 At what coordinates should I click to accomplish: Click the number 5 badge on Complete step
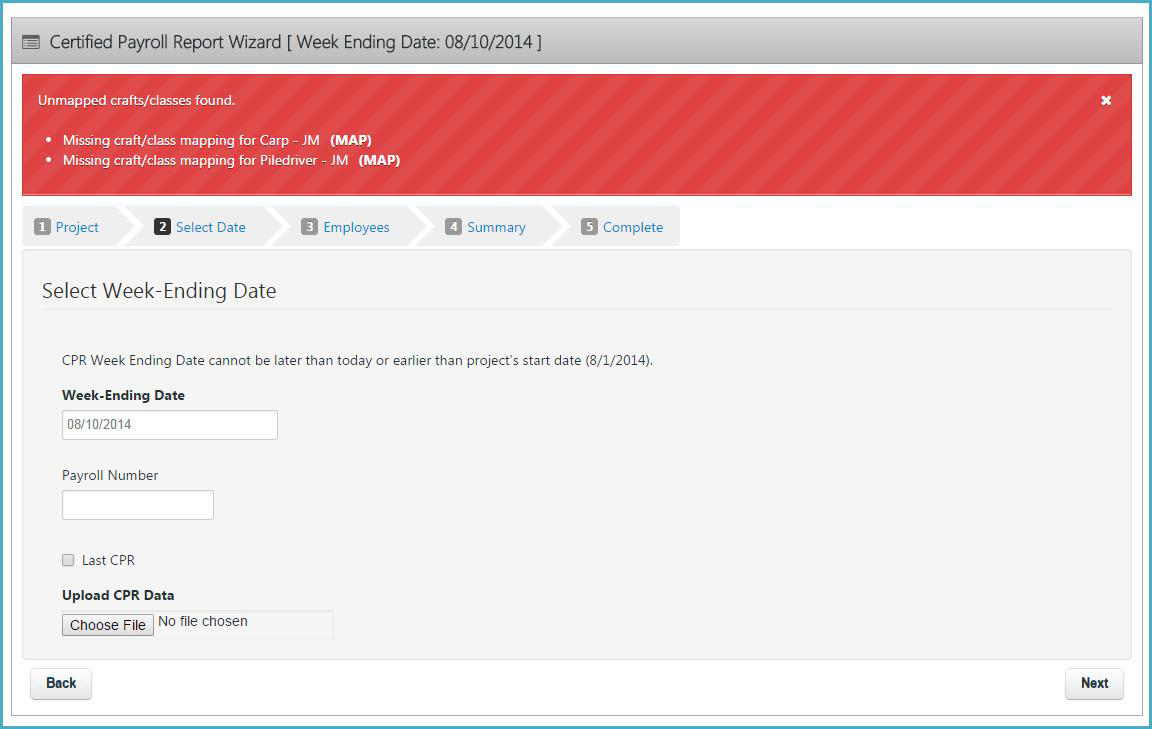click(590, 227)
